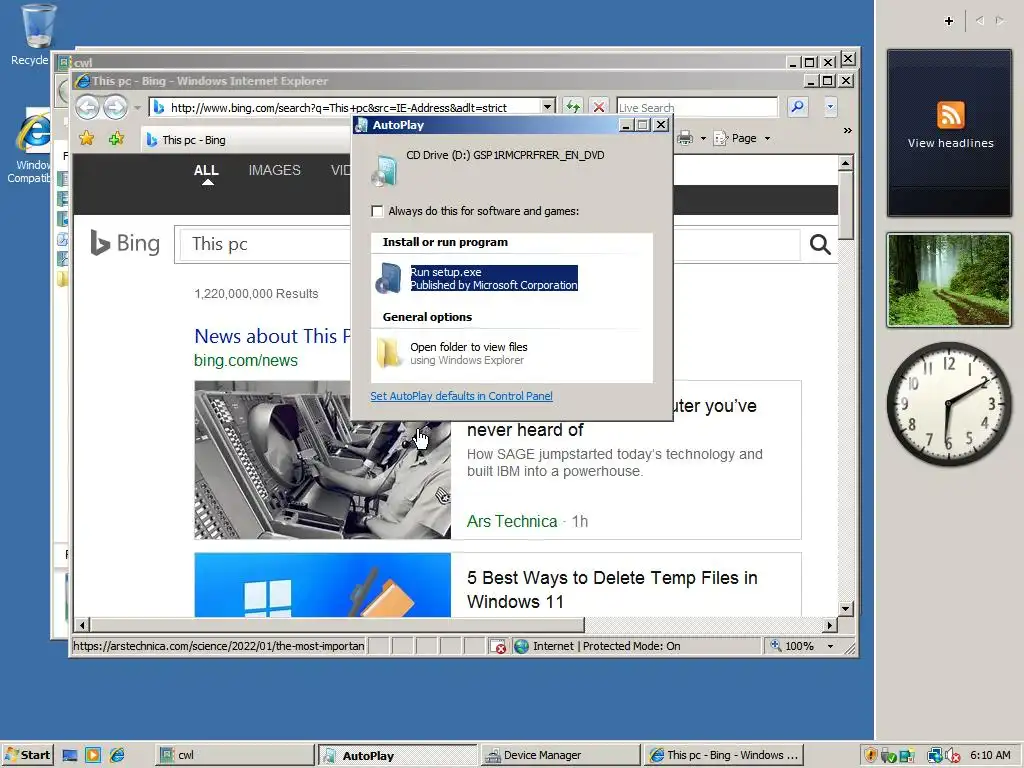
Task: Click Show Desktop quick launch icon
Action: click(x=70, y=755)
